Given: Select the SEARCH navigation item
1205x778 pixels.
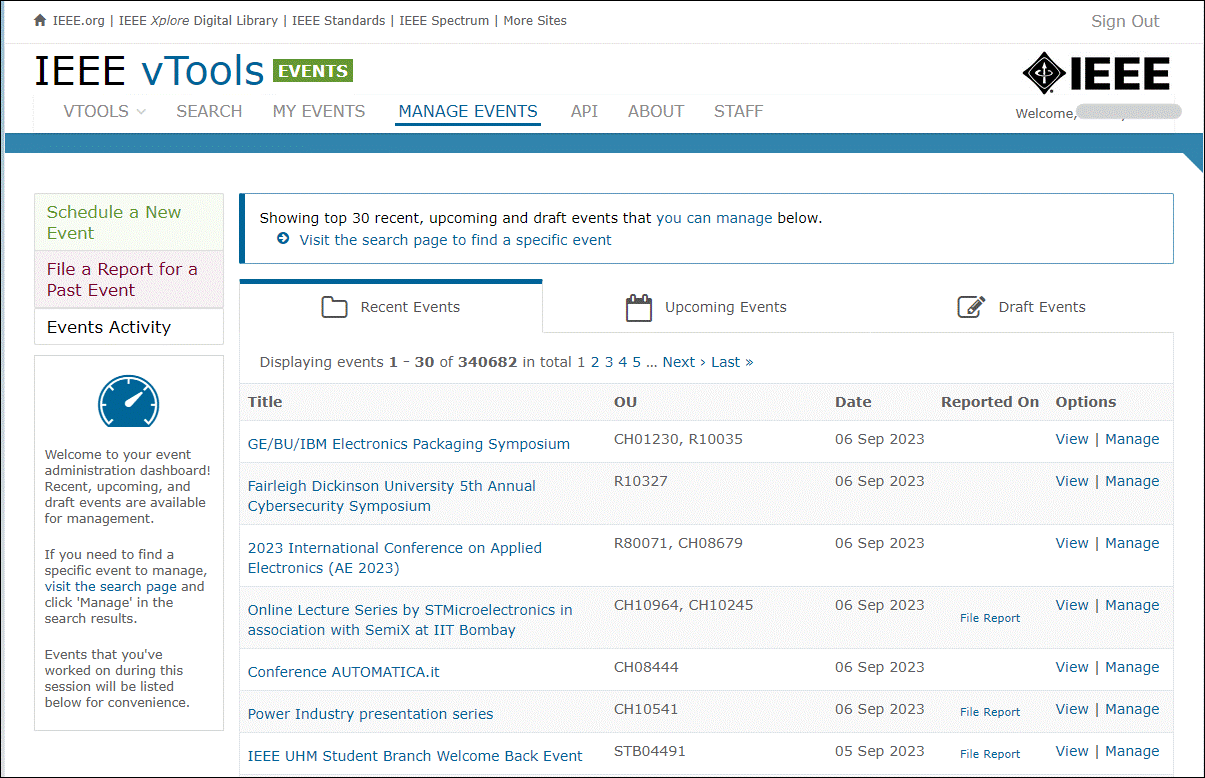Looking at the screenshot, I should click(209, 111).
